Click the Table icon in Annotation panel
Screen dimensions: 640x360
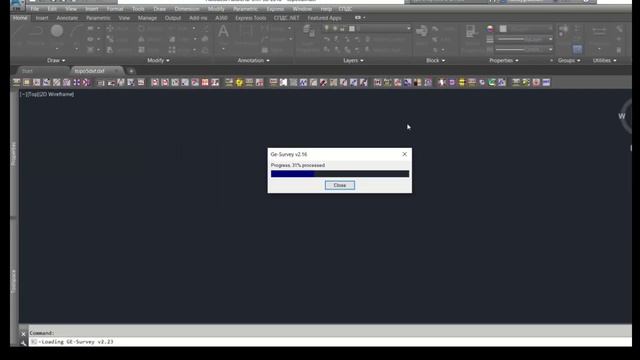265,50
